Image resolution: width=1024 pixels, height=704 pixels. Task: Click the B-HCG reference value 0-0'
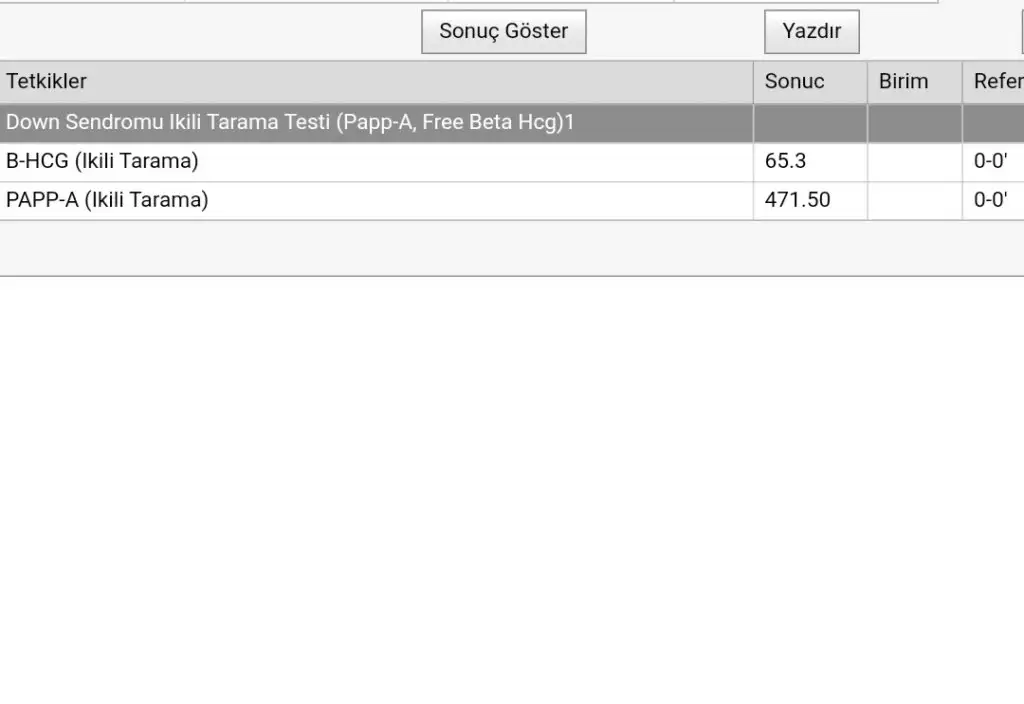(990, 161)
